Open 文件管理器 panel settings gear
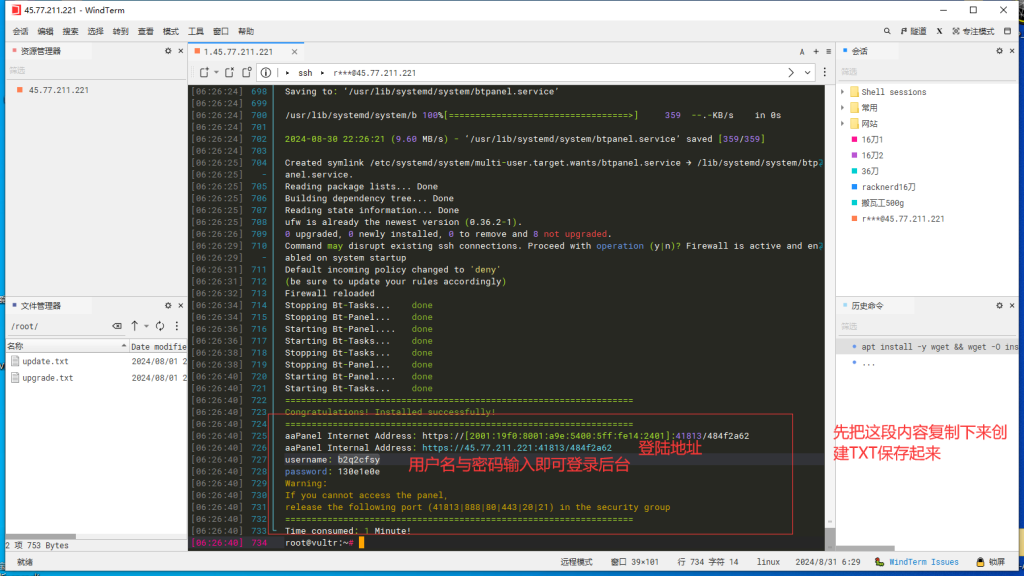Image resolution: width=1024 pixels, height=576 pixels. (x=168, y=306)
